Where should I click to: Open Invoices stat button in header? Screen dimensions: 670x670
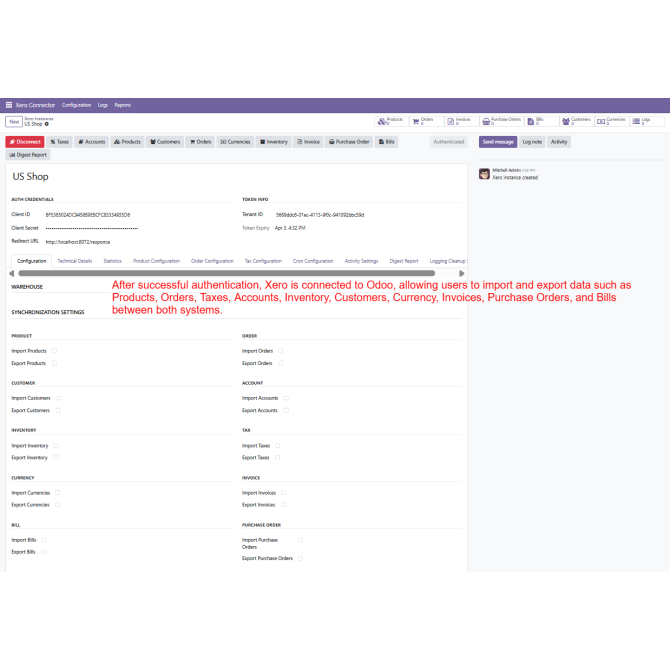[461, 121]
